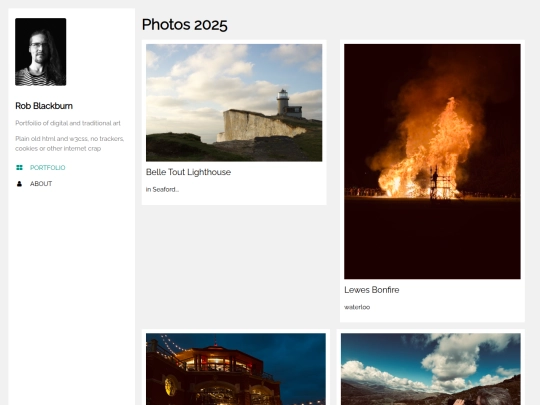Select 'Plain old html and w3css' paragraph

pos(70,144)
